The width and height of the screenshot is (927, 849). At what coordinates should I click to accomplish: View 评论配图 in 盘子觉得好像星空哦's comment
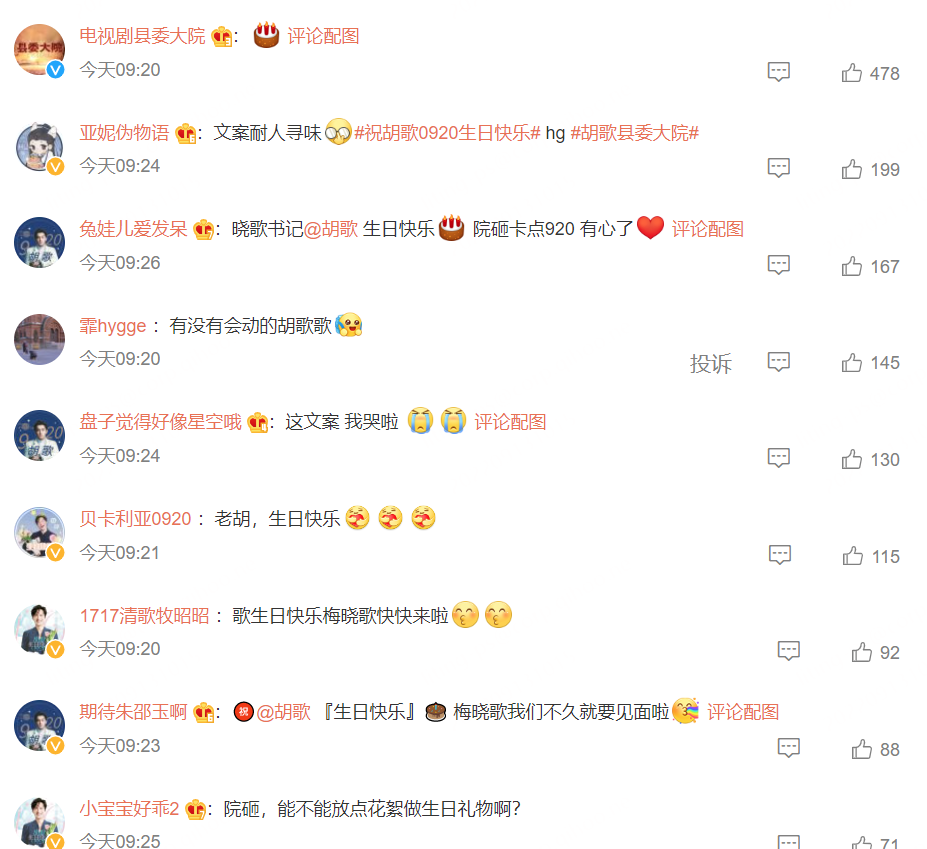coord(510,422)
